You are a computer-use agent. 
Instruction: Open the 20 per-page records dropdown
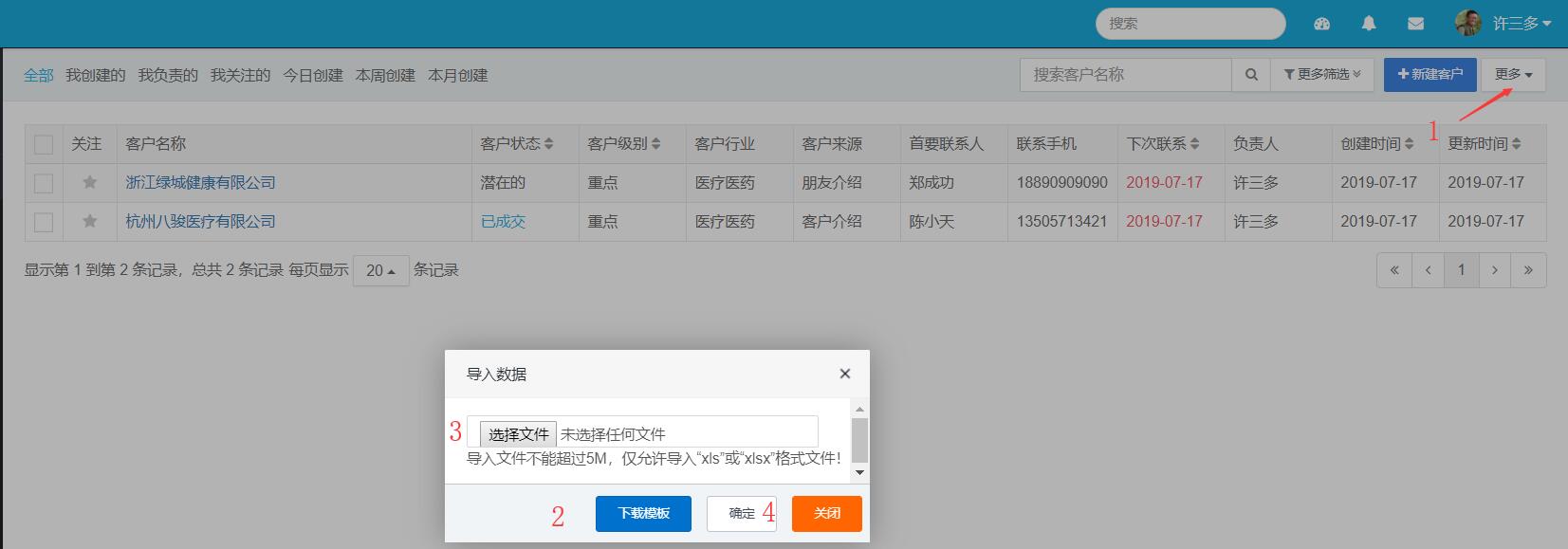click(380, 270)
